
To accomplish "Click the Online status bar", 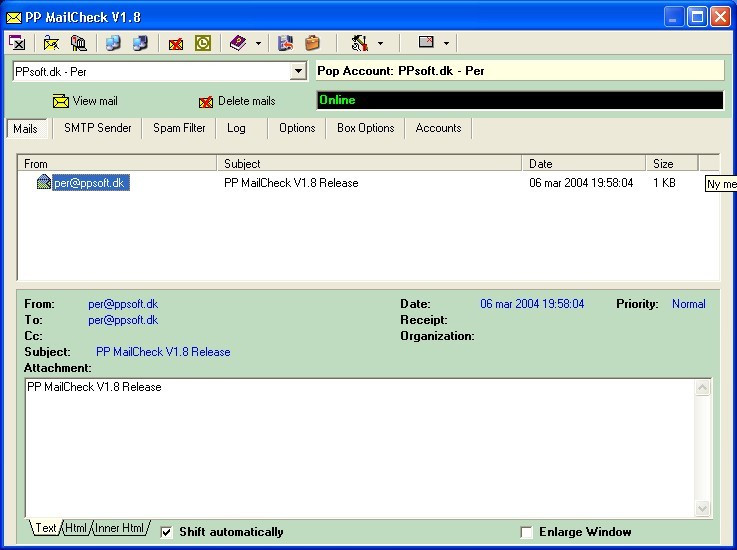I will tap(520, 100).
